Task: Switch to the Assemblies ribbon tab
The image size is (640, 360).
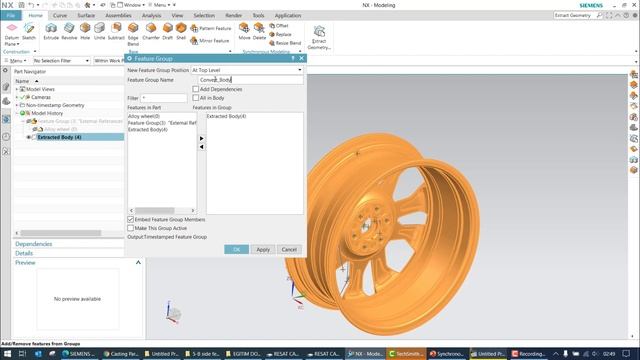Action: (x=118, y=15)
